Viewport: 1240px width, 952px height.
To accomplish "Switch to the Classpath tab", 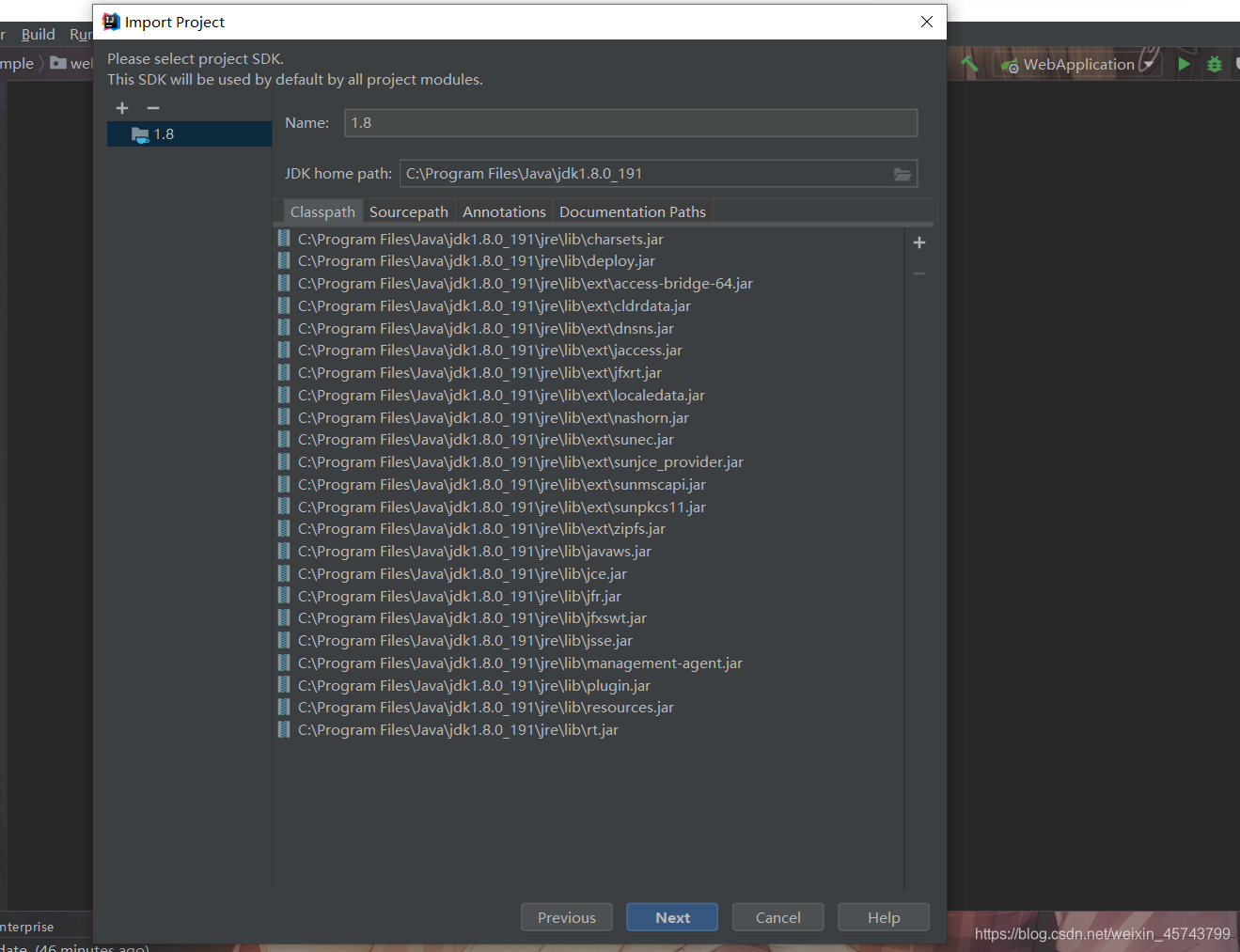I will pos(322,212).
